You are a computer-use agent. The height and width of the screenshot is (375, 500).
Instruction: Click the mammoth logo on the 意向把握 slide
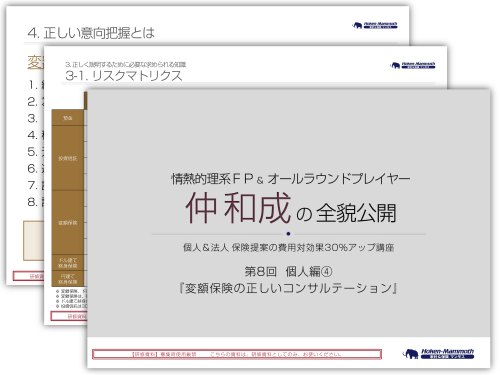tap(375, 25)
